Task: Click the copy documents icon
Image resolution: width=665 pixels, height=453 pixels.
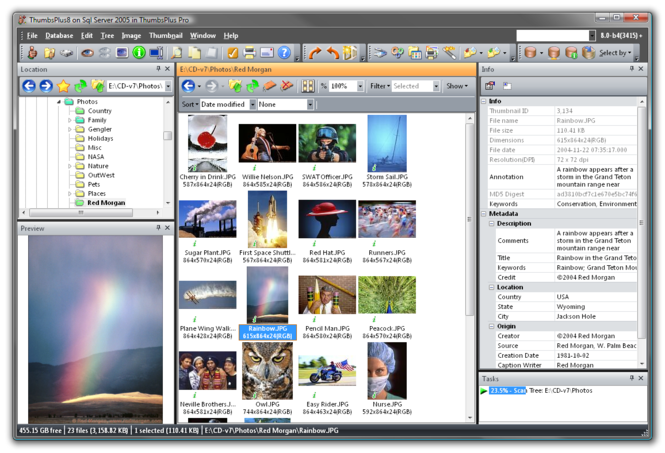Action: tap(194, 53)
